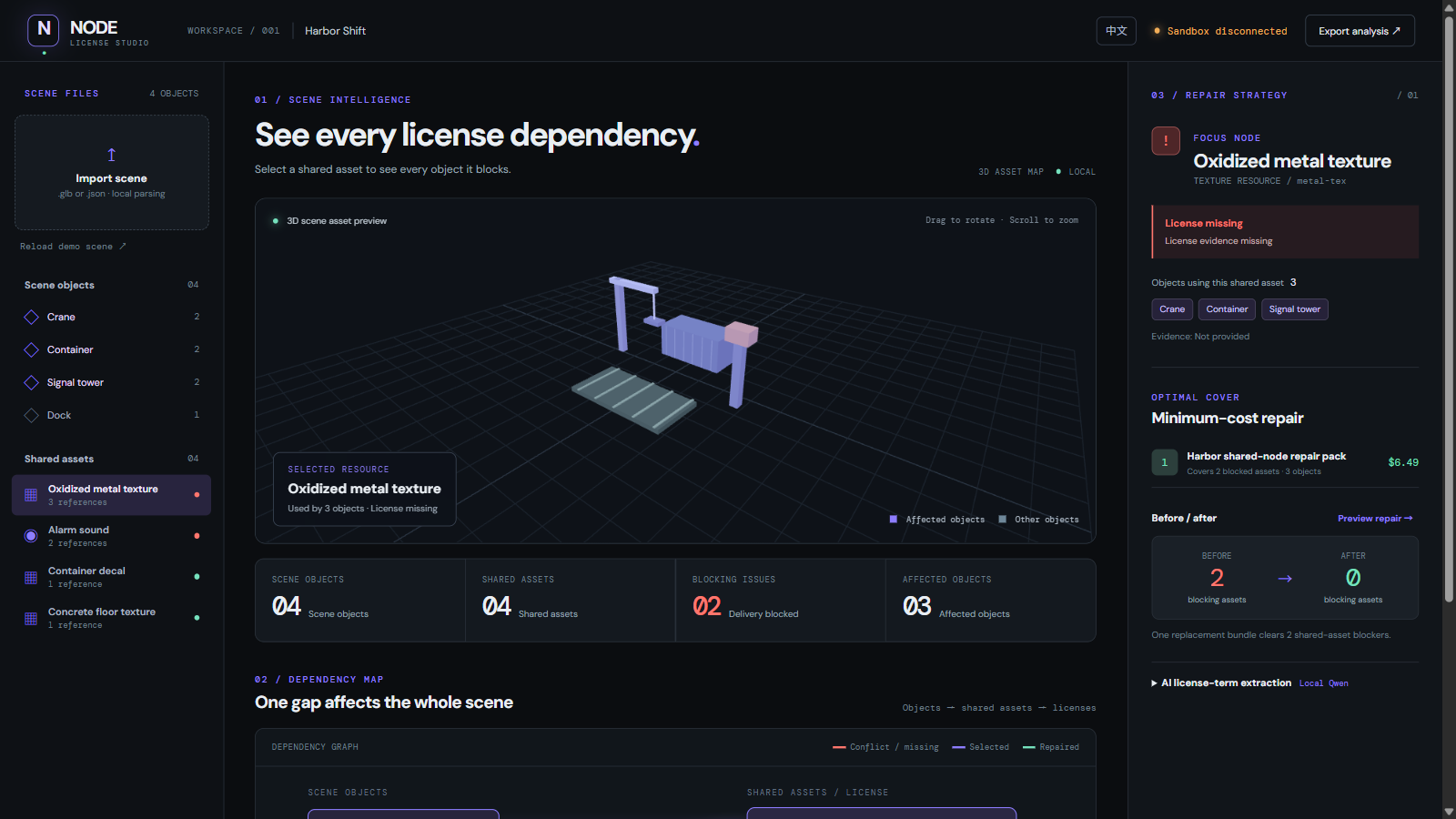The image size is (1456, 819).
Task: Open the Import scene drop area
Action: (111, 172)
